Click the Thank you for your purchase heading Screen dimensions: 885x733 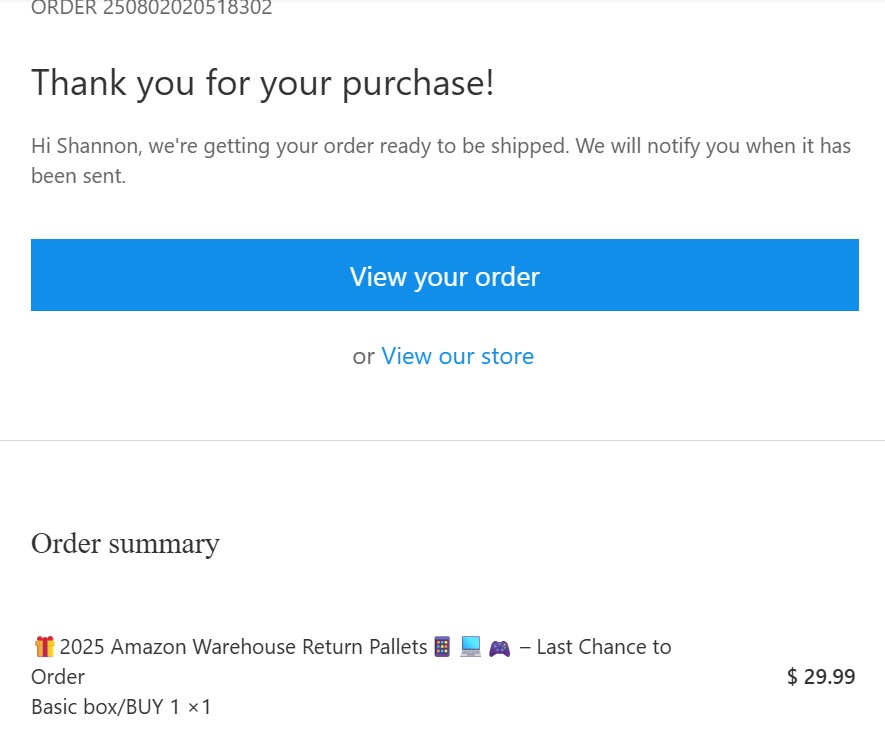click(x=262, y=84)
